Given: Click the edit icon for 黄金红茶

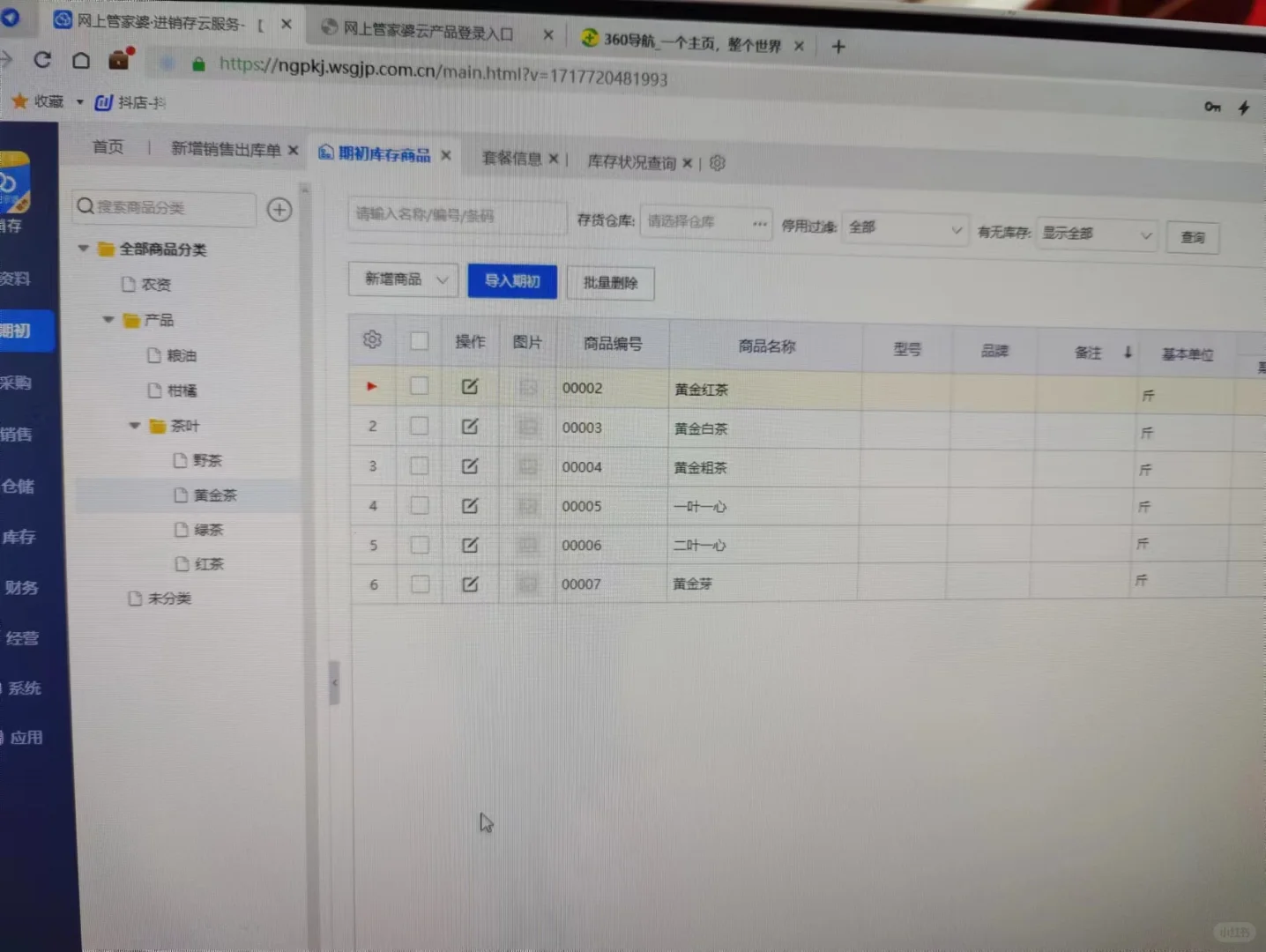Looking at the screenshot, I should tap(470, 386).
